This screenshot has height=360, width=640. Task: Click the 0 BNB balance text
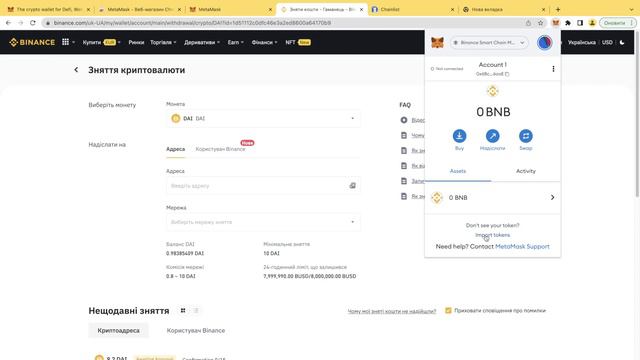493,112
